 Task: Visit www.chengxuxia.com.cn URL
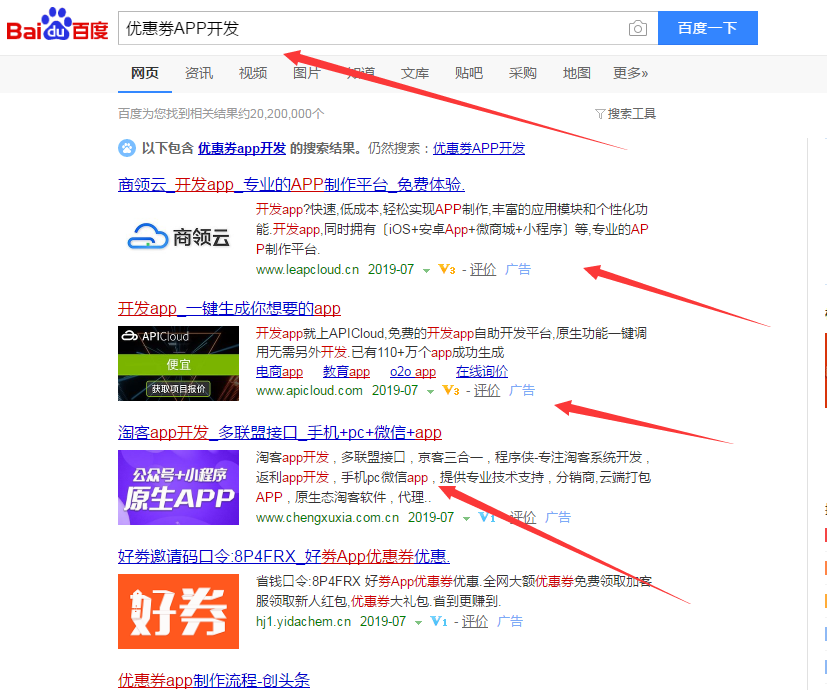(x=328, y=518)
